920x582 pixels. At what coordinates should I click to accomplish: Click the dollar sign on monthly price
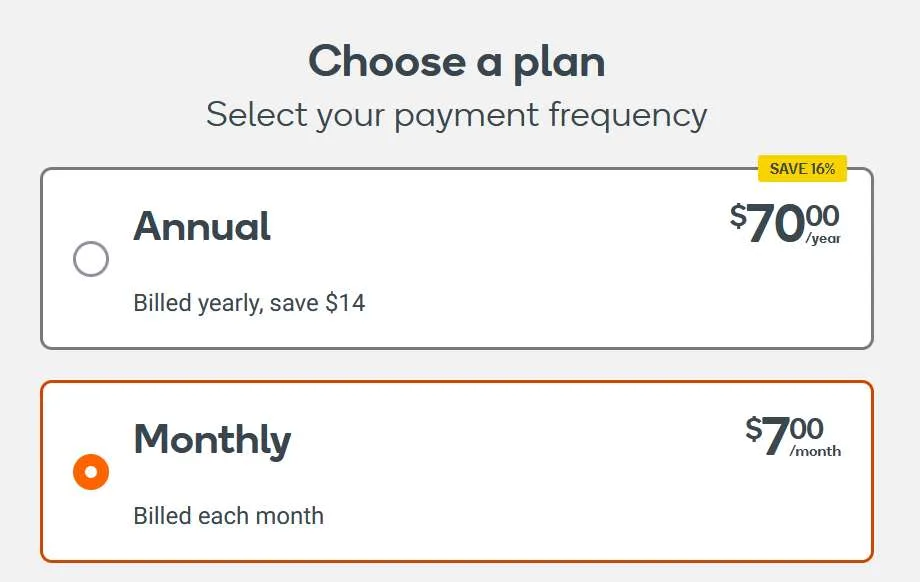click(x=753, y=429)
